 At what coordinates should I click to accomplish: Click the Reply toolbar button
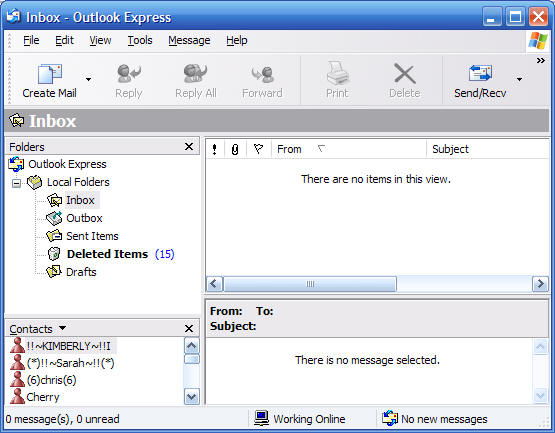pos(129,81)
